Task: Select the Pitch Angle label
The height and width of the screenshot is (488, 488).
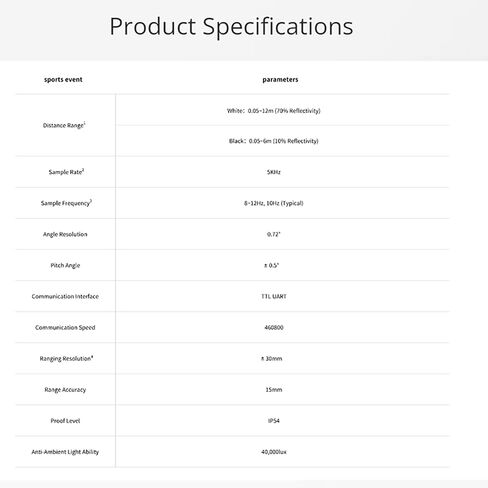Action: click(65, 265)
